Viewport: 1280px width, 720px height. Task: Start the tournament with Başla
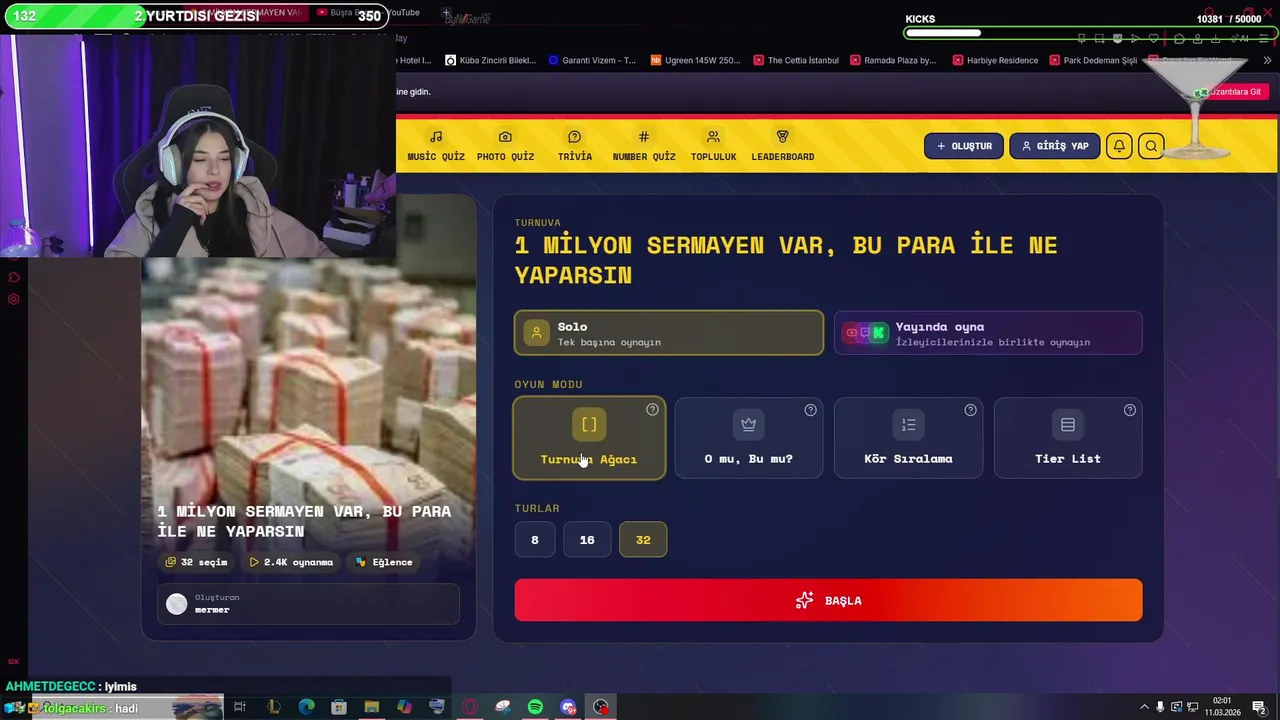828,600
